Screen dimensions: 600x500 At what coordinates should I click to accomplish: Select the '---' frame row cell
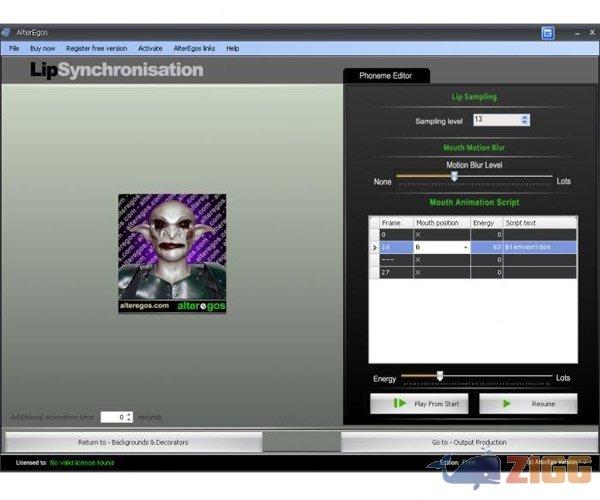click(x=396, y=260)
